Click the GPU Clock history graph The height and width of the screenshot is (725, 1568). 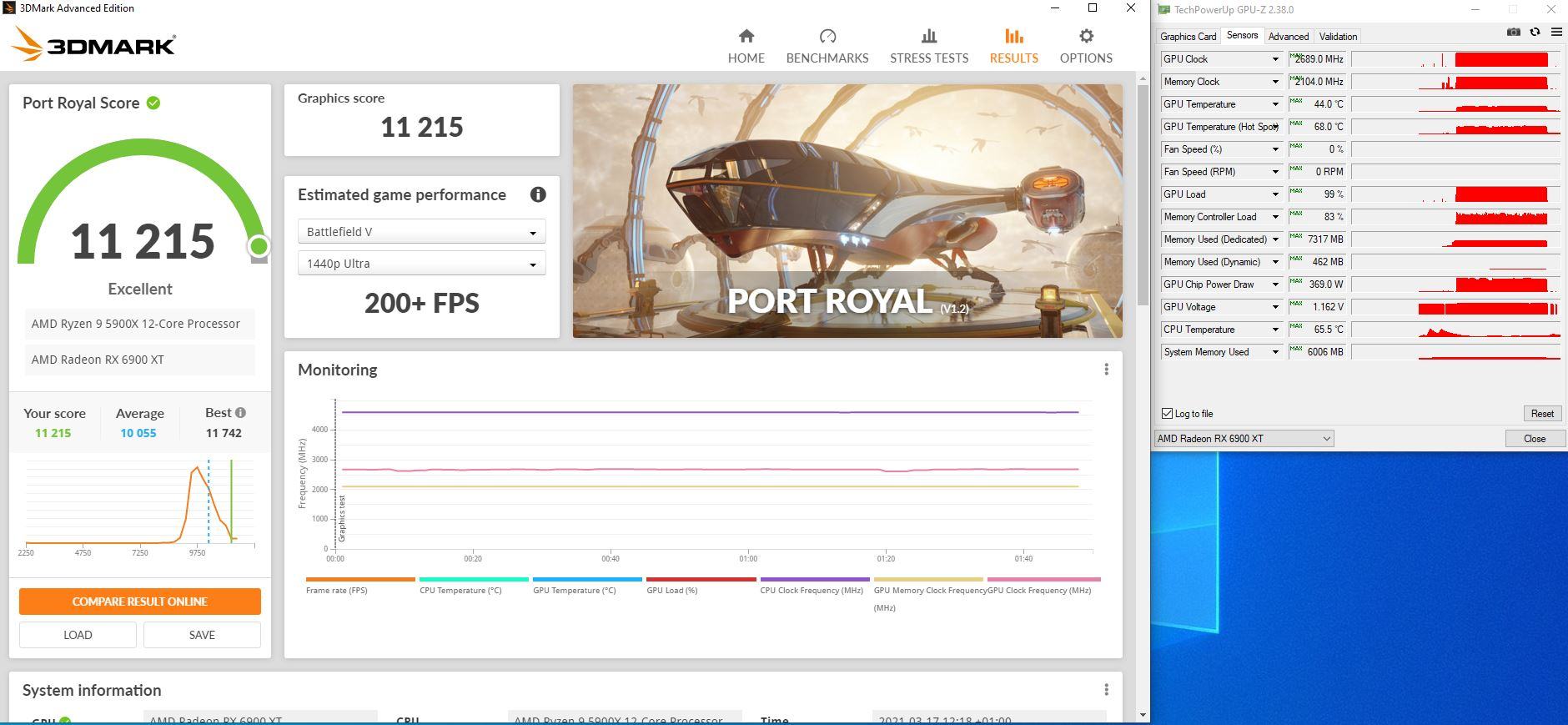1455,59
